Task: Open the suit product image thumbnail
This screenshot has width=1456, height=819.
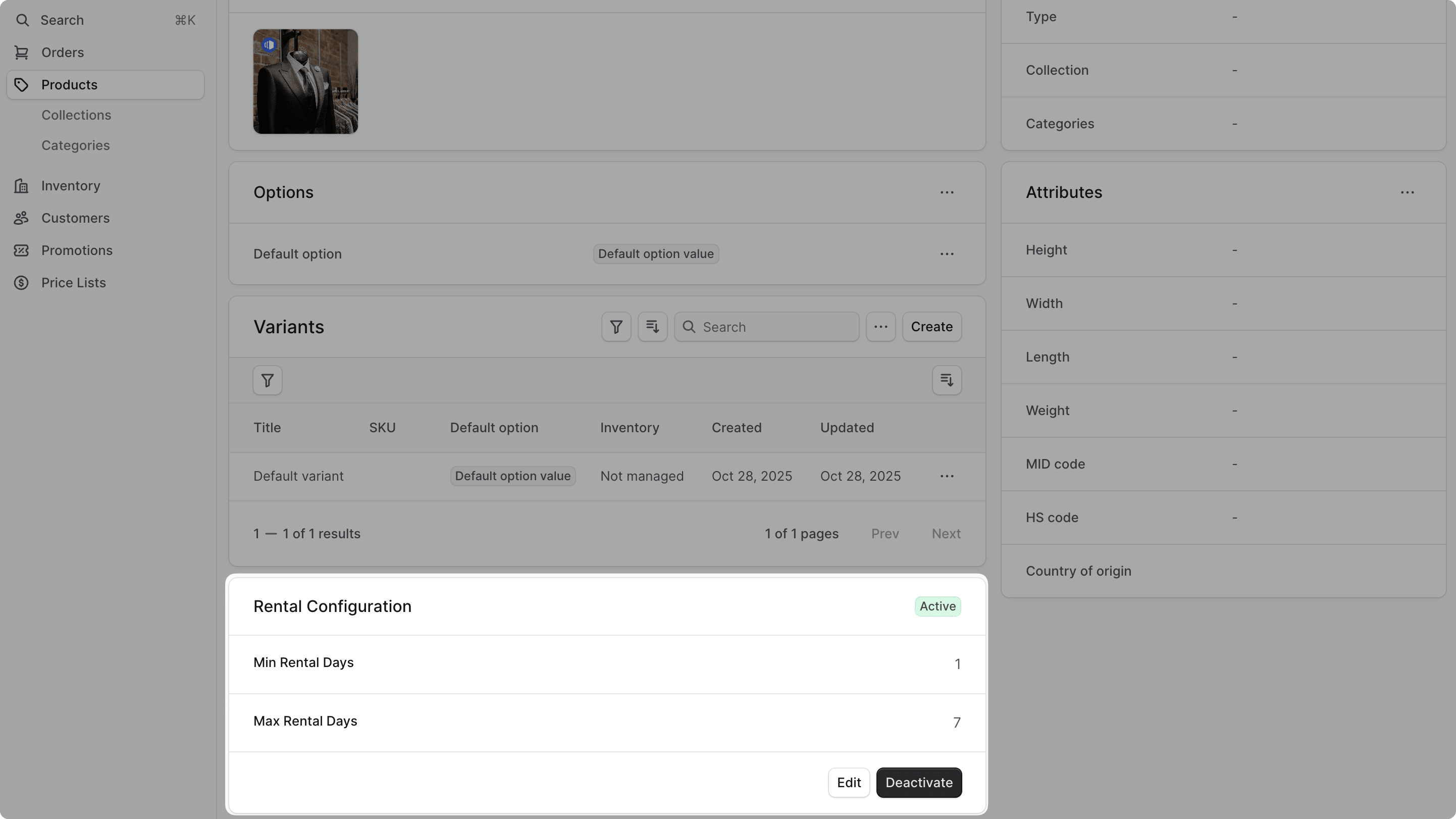Action: pyautogui.click(x=305, y=81)
